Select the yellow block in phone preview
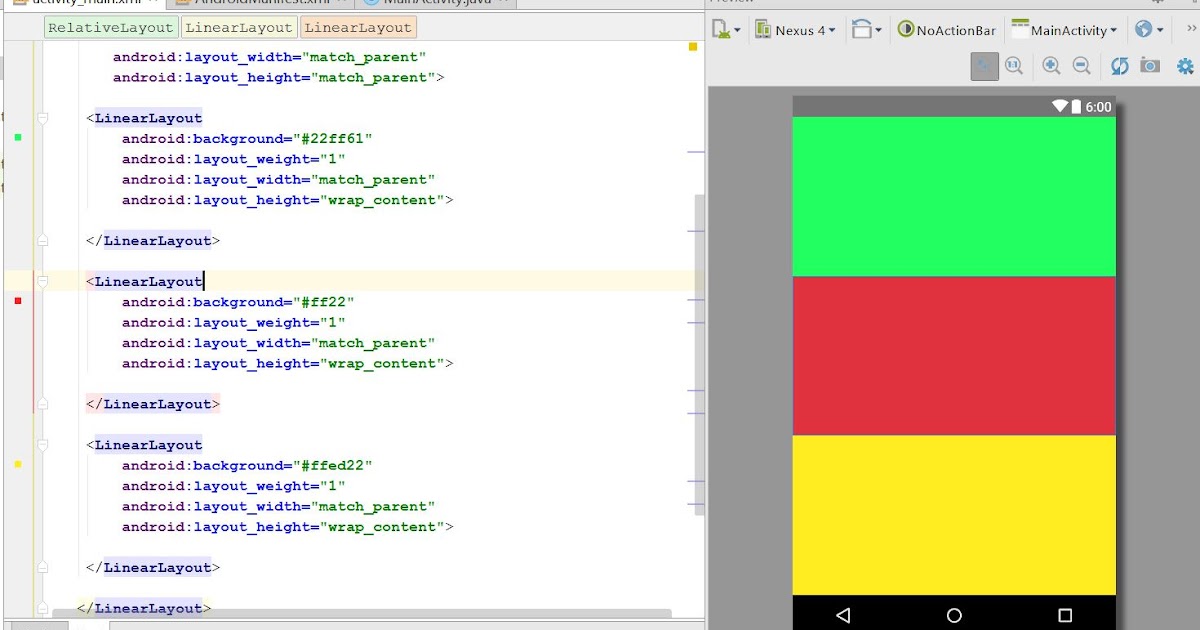 point(954,515)
